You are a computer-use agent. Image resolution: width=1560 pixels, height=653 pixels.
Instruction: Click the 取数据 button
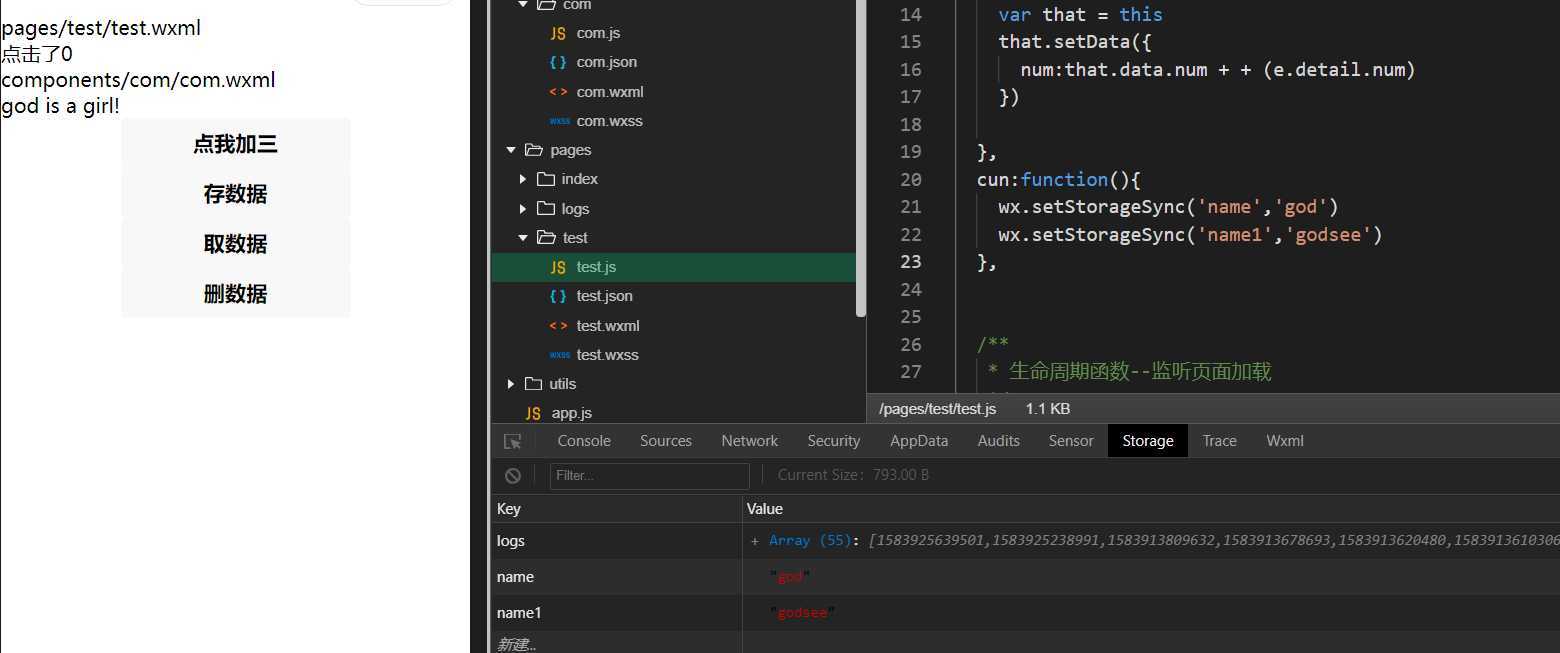(236, 244)
